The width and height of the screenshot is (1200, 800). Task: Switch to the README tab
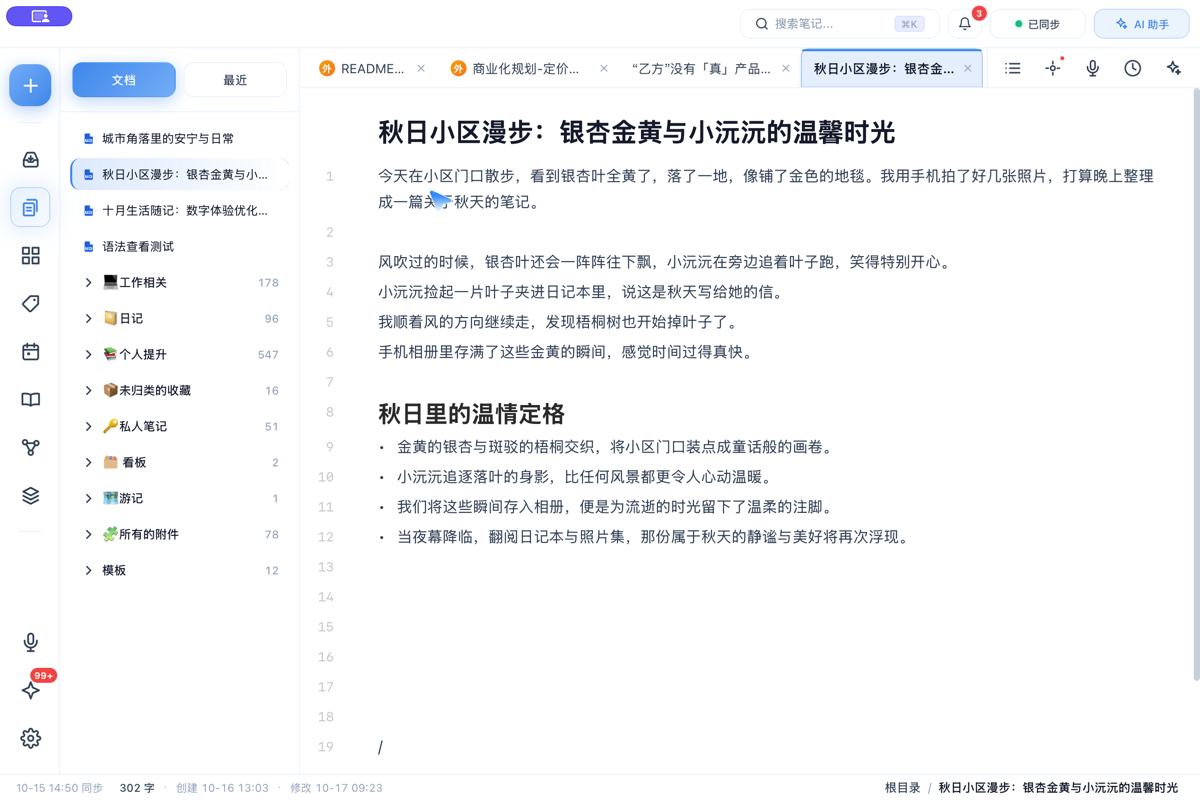tap(371, 69)
